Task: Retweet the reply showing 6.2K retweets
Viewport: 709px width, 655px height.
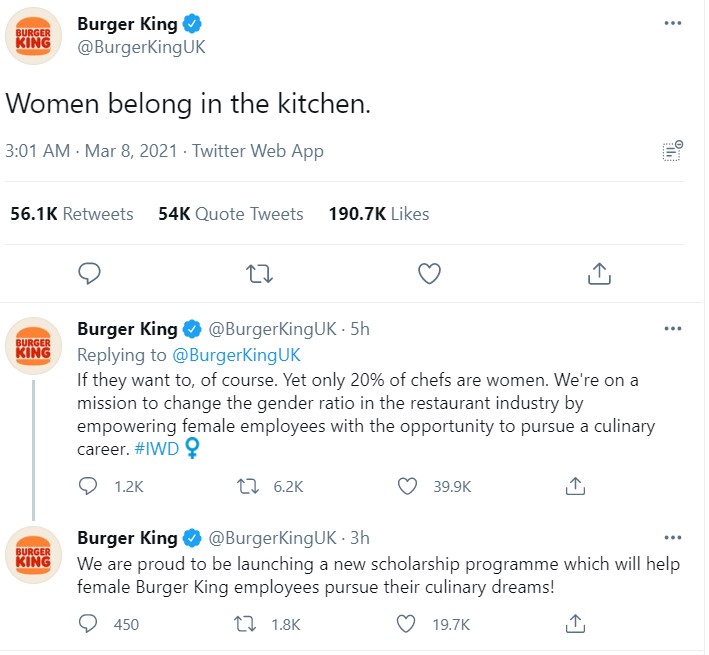Action: pyautogui.click(x=248, y=487)
